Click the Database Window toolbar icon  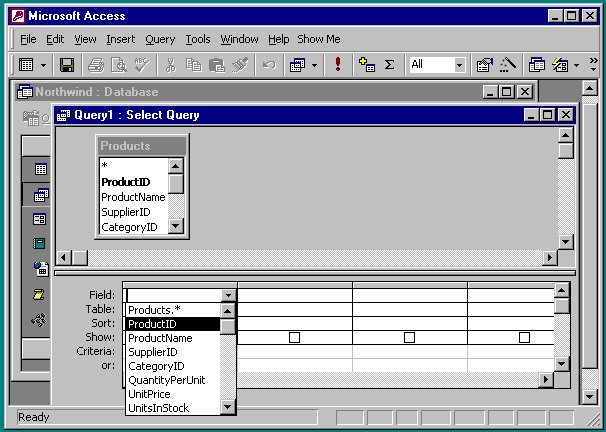coord(537,65)
